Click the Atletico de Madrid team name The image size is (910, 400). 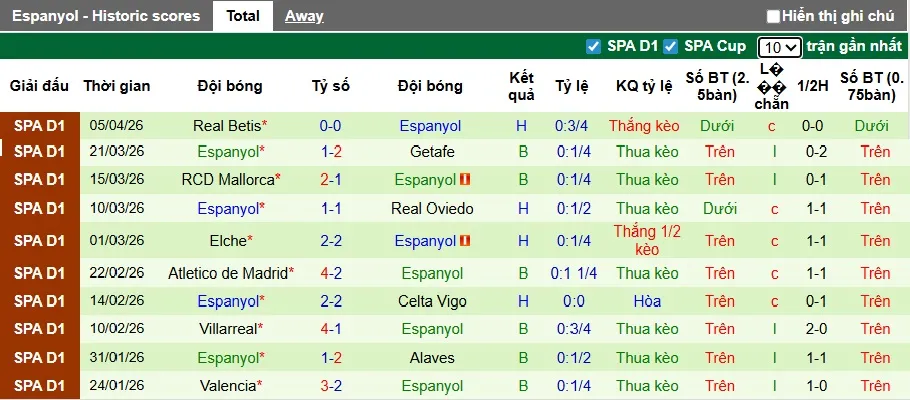tap(228, 273)
